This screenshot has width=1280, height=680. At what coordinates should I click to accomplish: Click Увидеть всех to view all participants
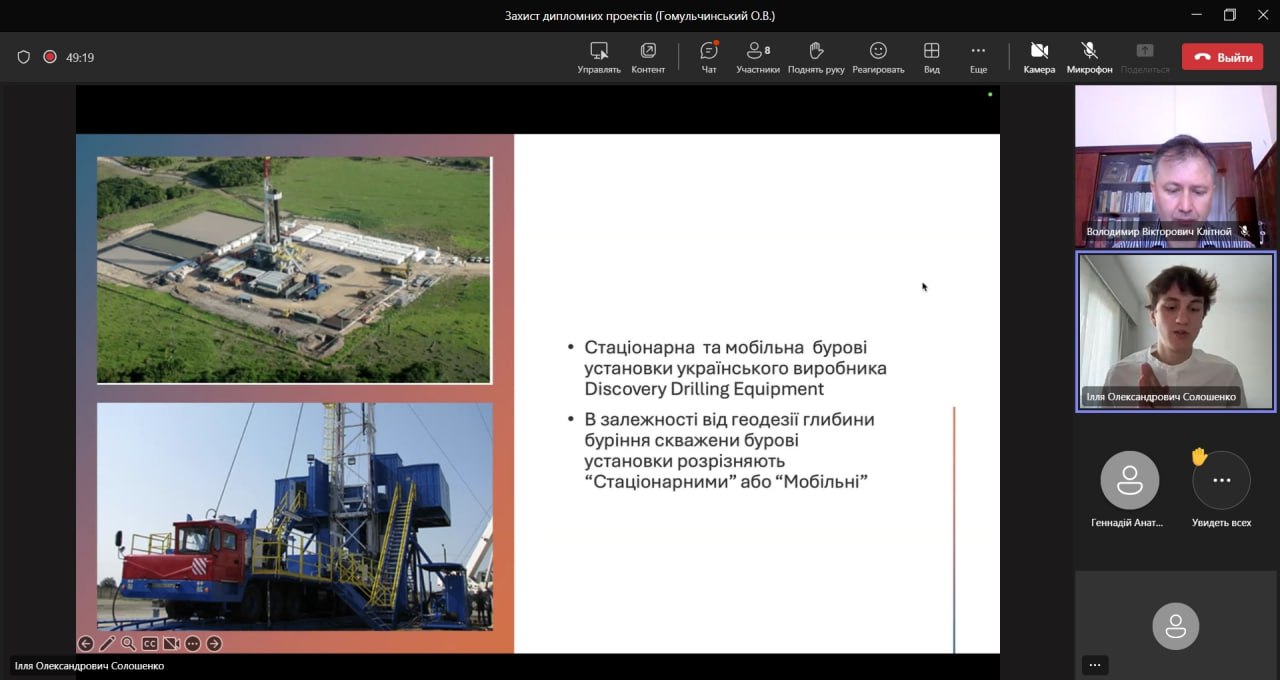[x=1221, y=481]
